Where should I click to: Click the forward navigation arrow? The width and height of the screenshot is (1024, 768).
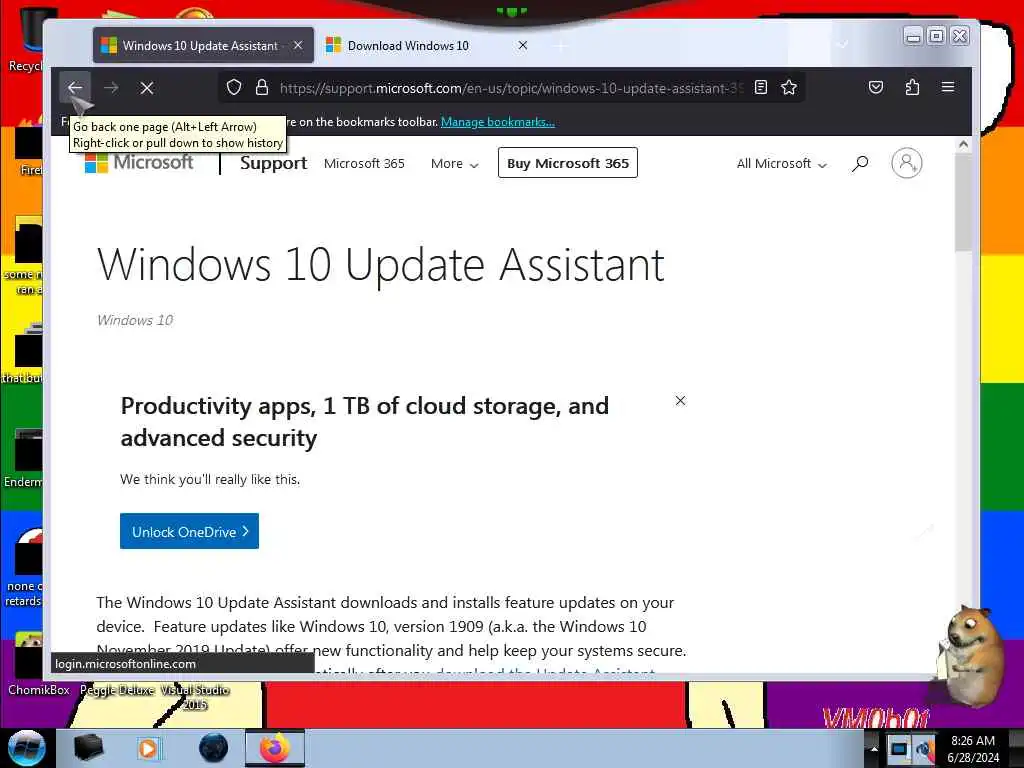[x=111, y=88]
